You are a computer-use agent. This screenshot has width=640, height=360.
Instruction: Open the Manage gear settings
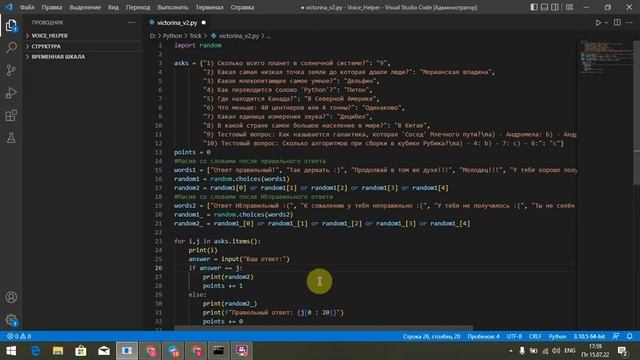[x=11, y=320]
